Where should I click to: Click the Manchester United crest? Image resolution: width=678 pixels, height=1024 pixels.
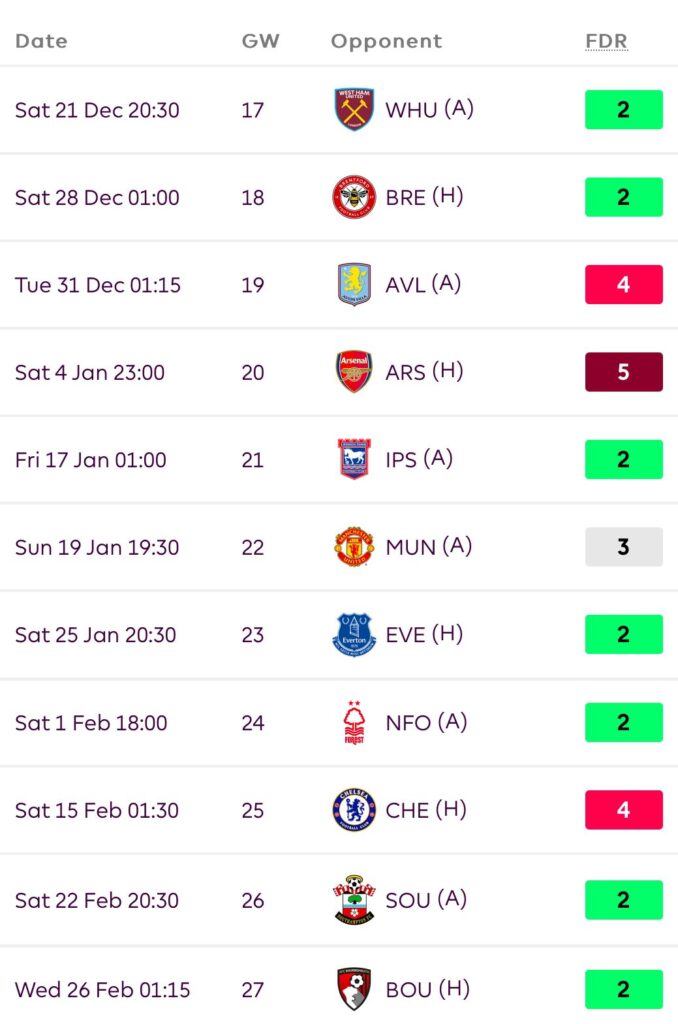(353, 547)
